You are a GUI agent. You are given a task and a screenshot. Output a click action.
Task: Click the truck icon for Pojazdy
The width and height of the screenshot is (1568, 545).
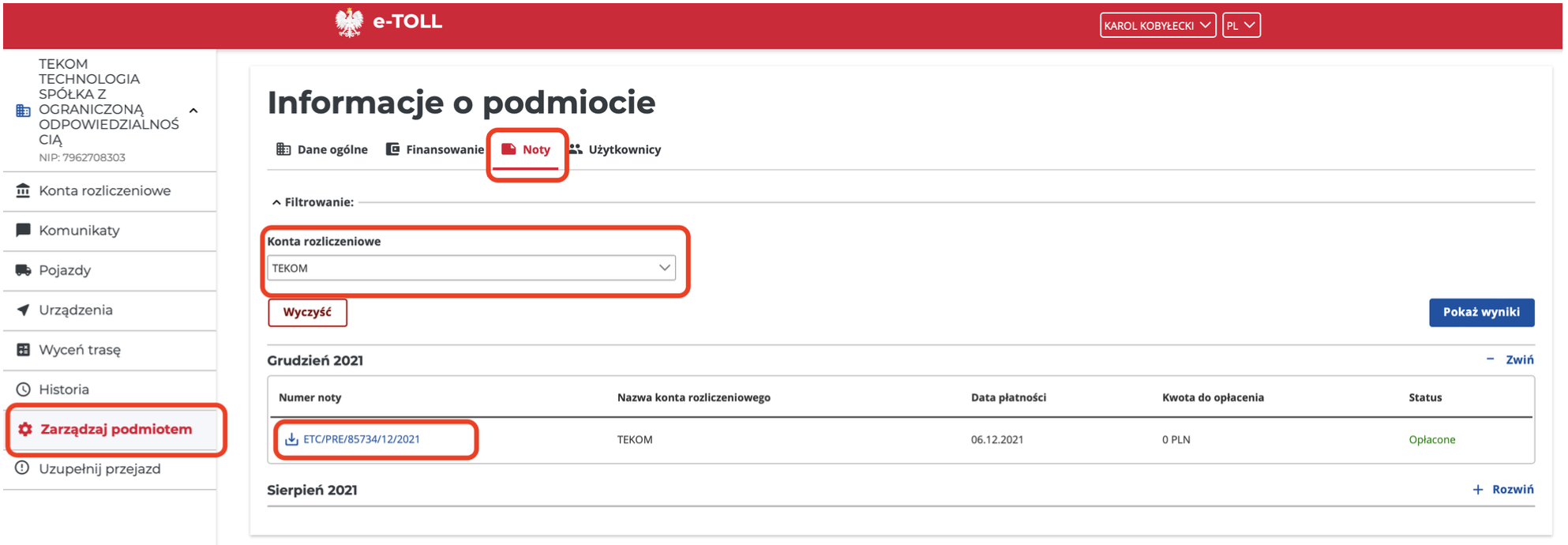tap(23, 270)
